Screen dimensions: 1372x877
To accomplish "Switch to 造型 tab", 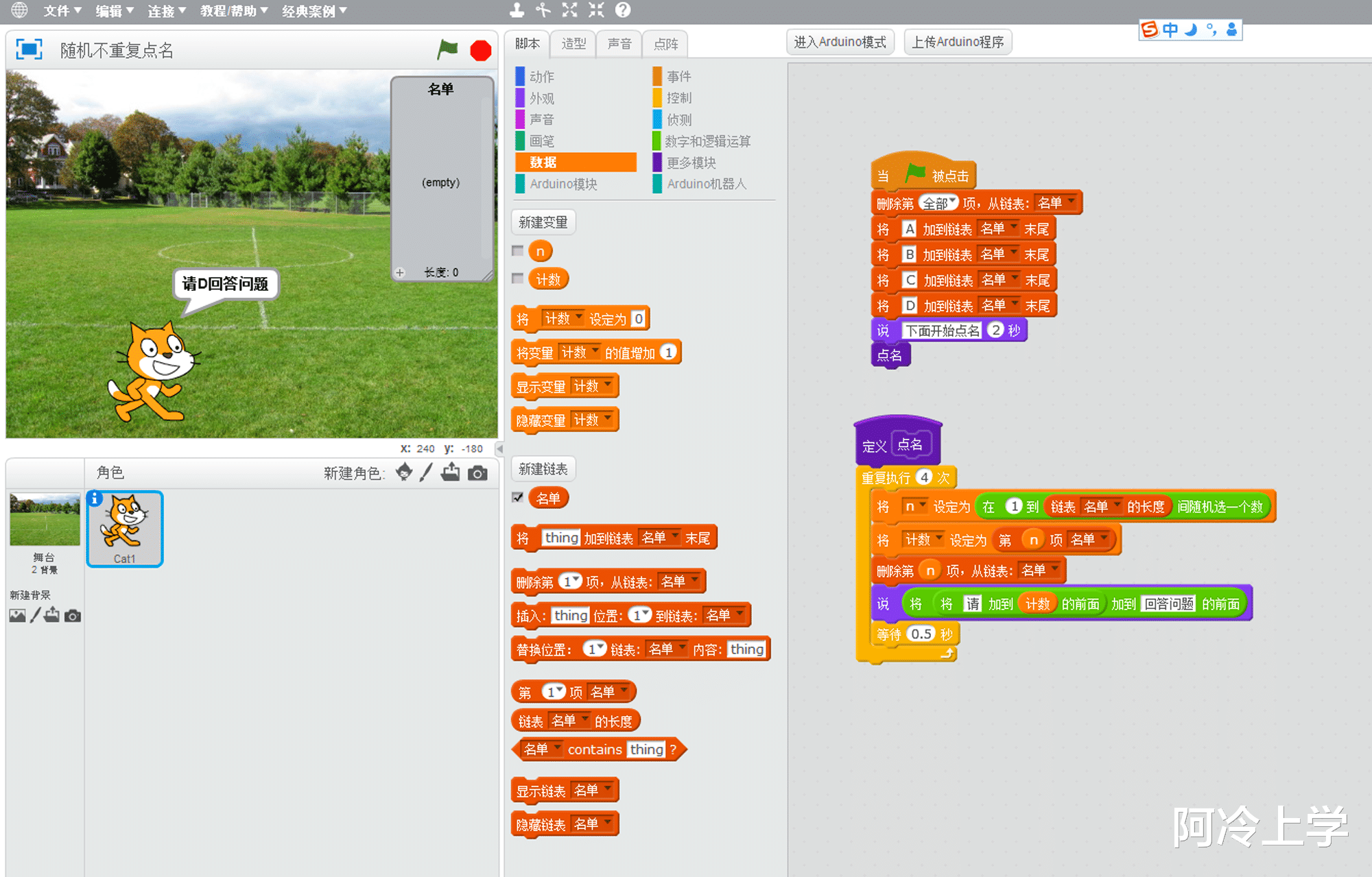I will click(573, 44).
